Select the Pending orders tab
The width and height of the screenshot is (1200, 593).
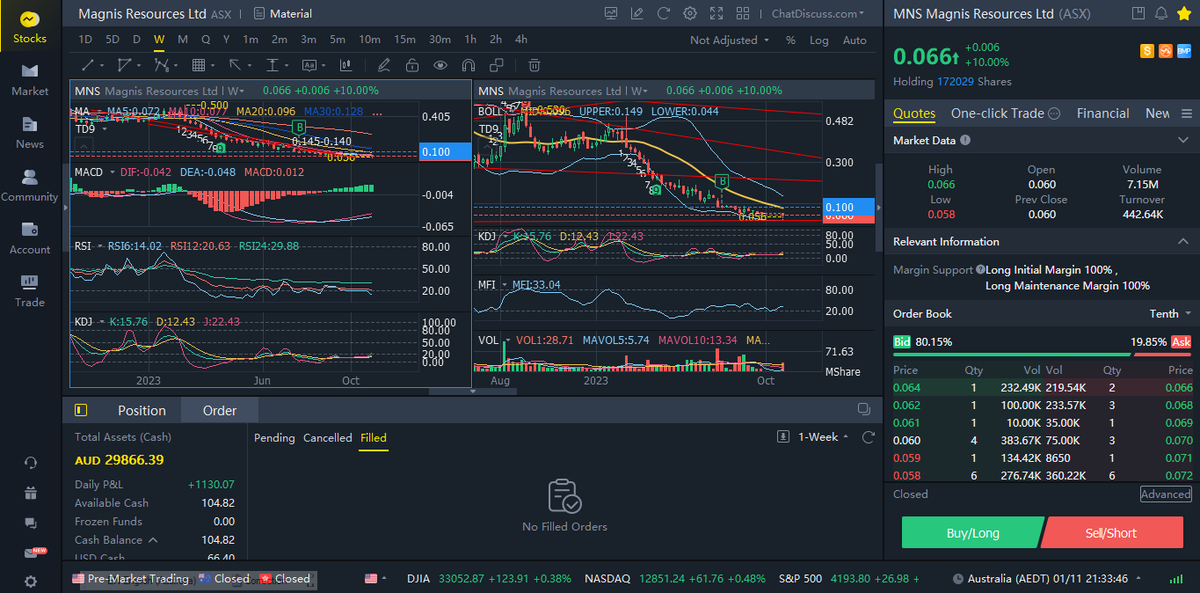click(x=274, y=438)
